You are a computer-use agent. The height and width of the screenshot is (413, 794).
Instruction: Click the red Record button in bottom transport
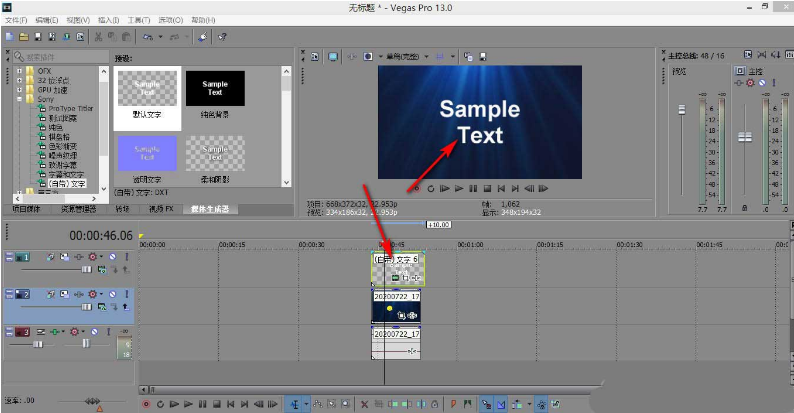click(146, 404)
